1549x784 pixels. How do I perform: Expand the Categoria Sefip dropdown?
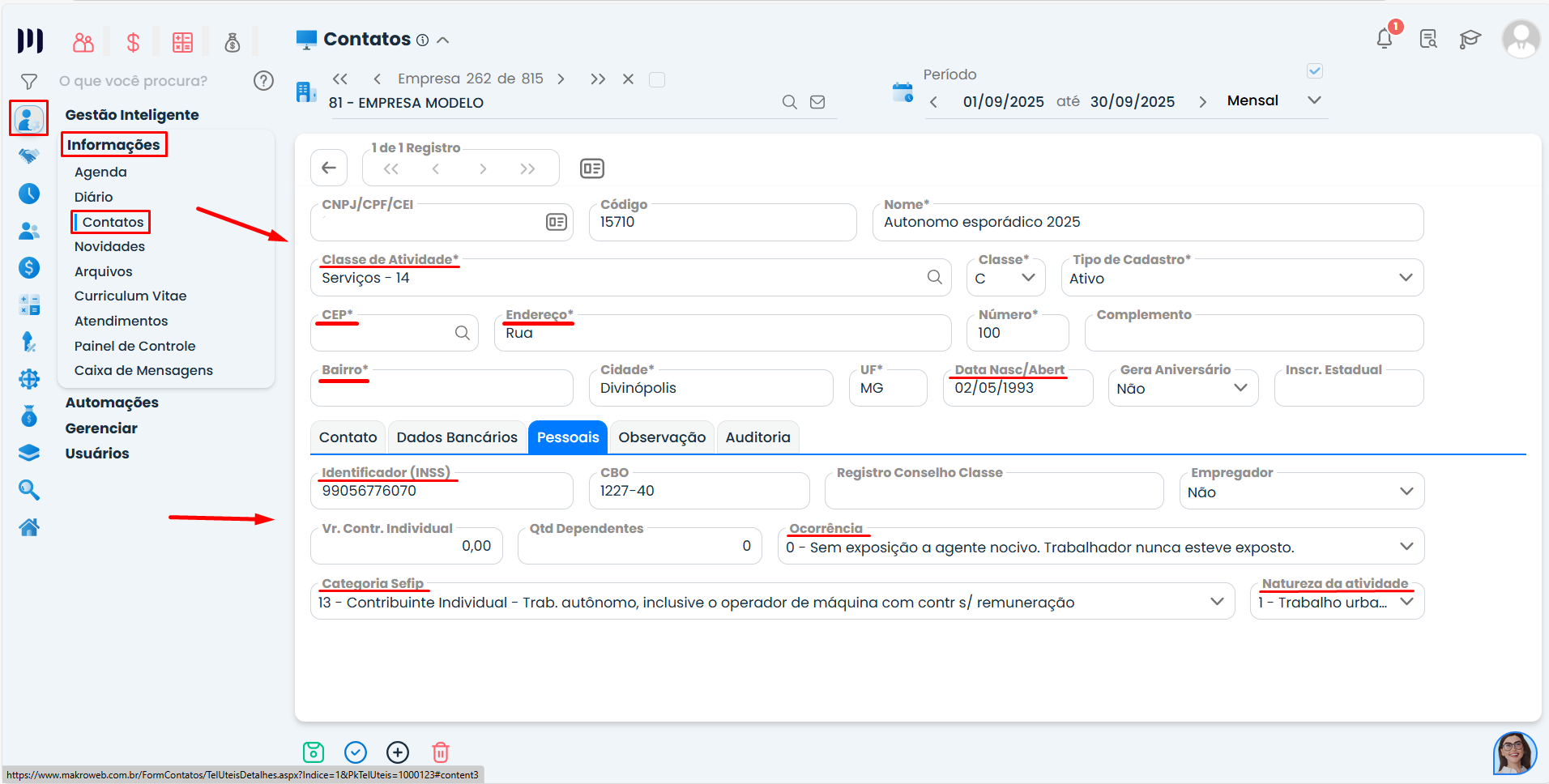[x=1216, y=602]
